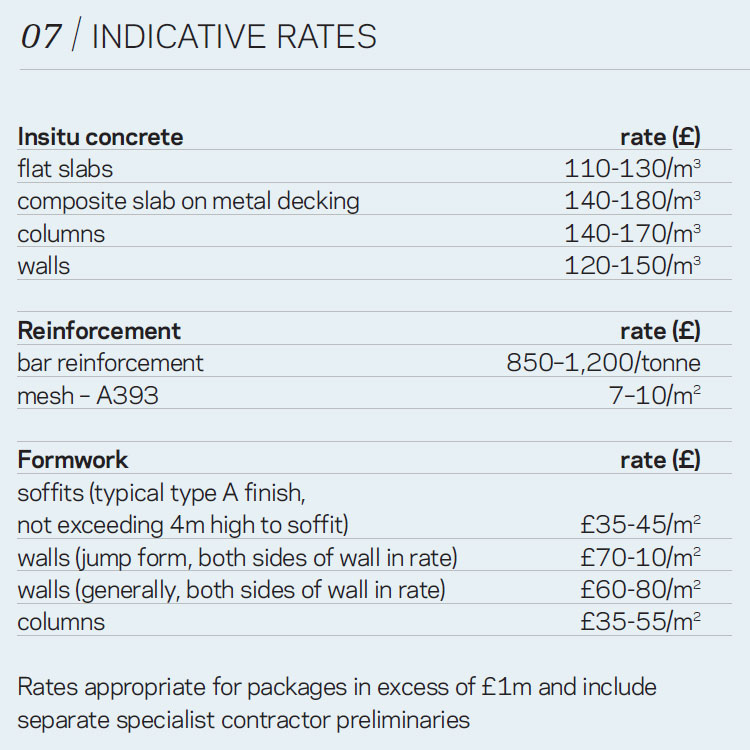Viewport: 750px width, 750px height.
Task: Click the £35-55/m² columns formwork rate
Action: coord(640,622)
